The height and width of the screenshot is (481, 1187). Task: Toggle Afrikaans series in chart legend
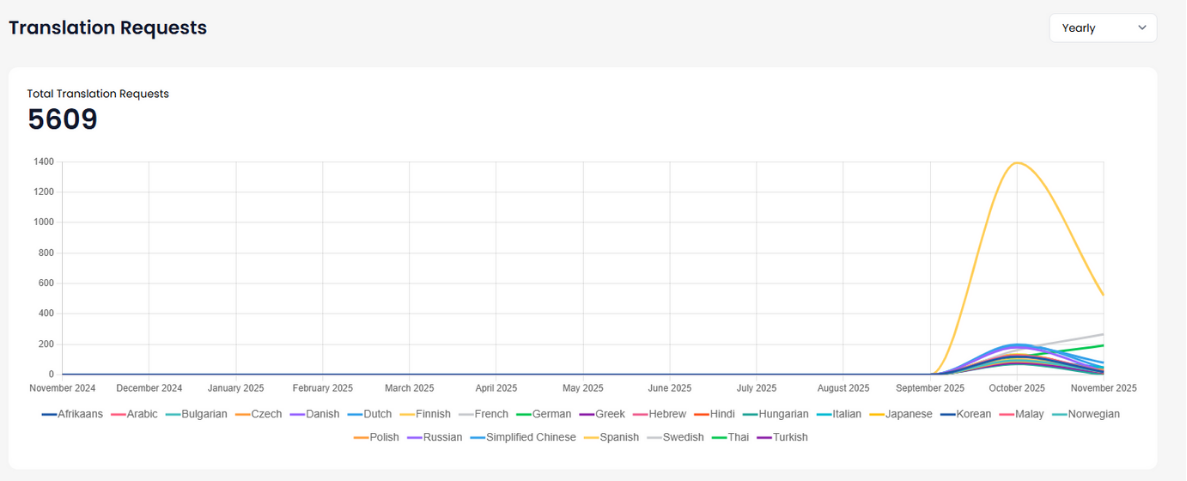pyautogui.click(x=72, y=414)
